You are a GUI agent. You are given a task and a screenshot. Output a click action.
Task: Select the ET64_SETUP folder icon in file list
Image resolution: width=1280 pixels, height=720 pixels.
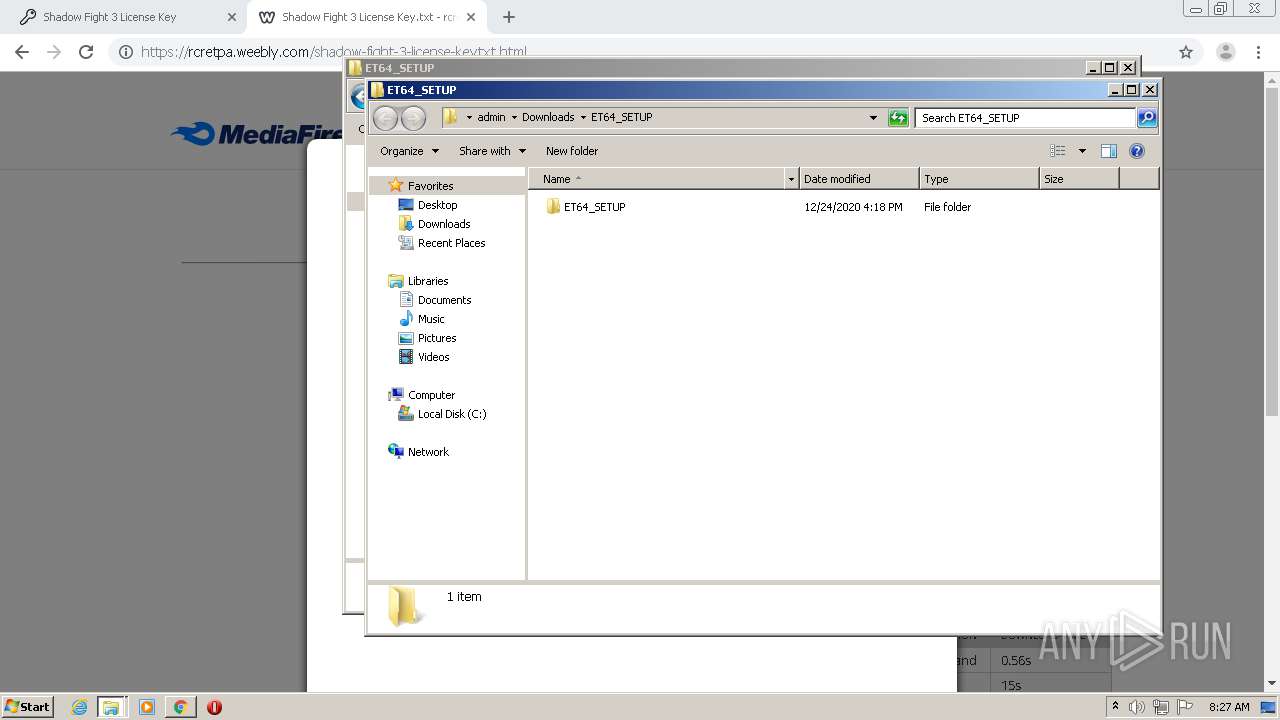coord(553,207)
